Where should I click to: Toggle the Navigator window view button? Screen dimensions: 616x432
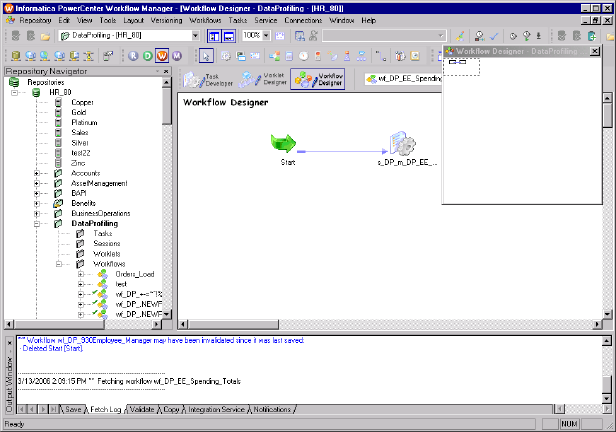click(x=214, y=36)
